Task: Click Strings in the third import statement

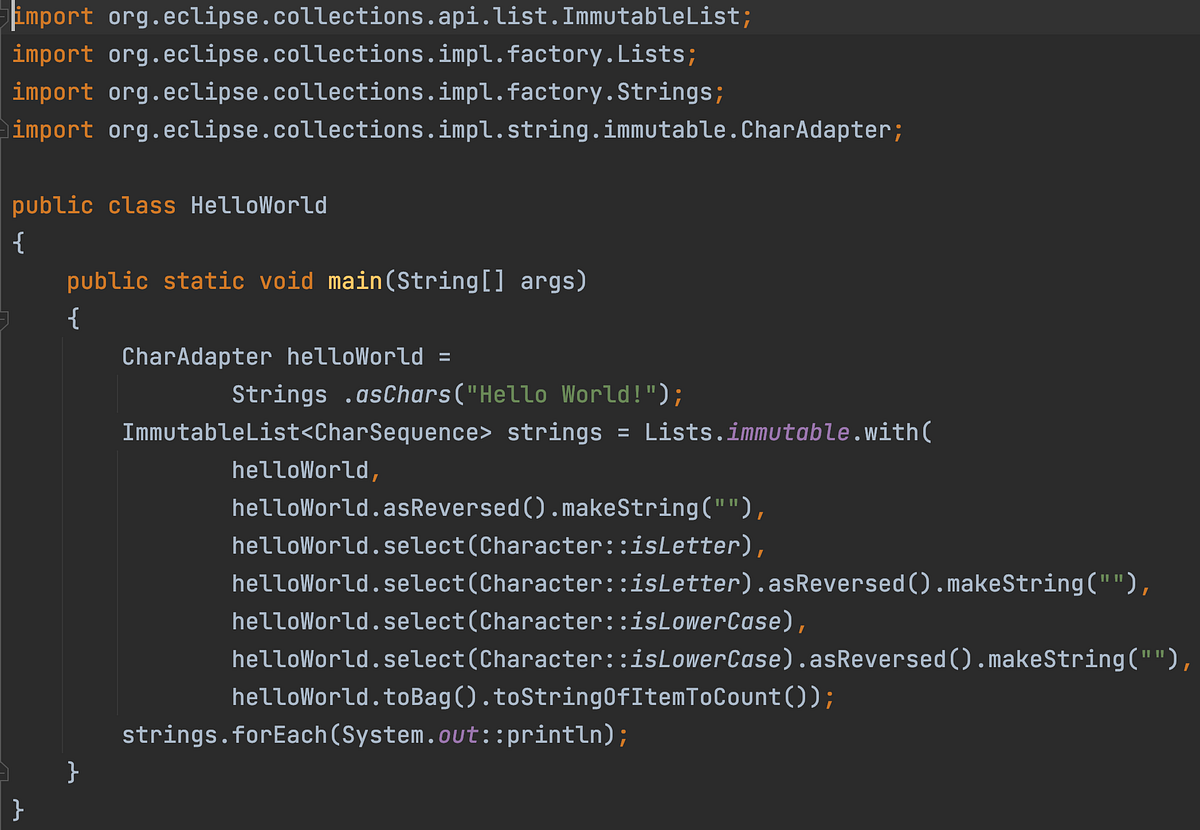Action: pyautogui.click(x=665, y=92)
